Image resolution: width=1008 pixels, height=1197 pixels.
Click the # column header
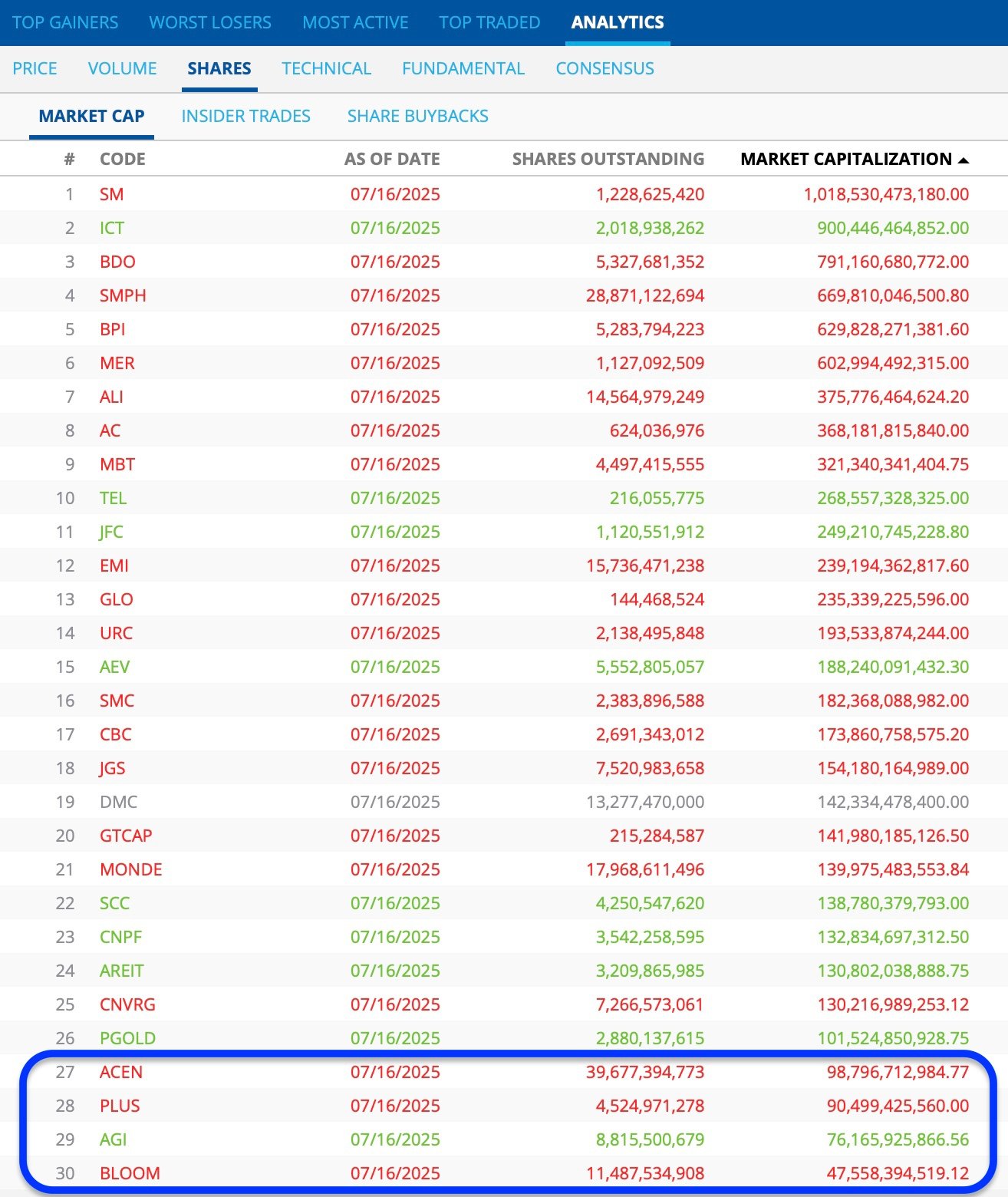tap(69, 159)
